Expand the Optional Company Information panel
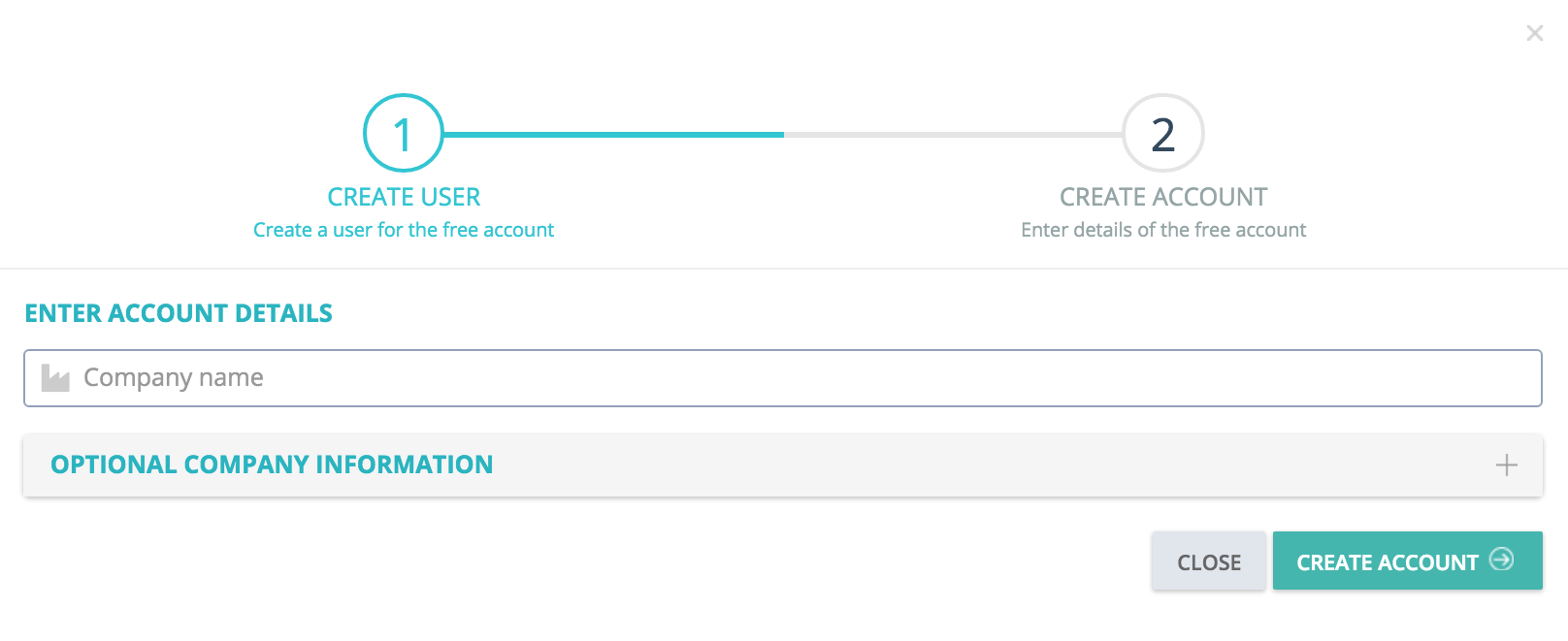The image size is (1568, 641). click(x=783, y=465)
